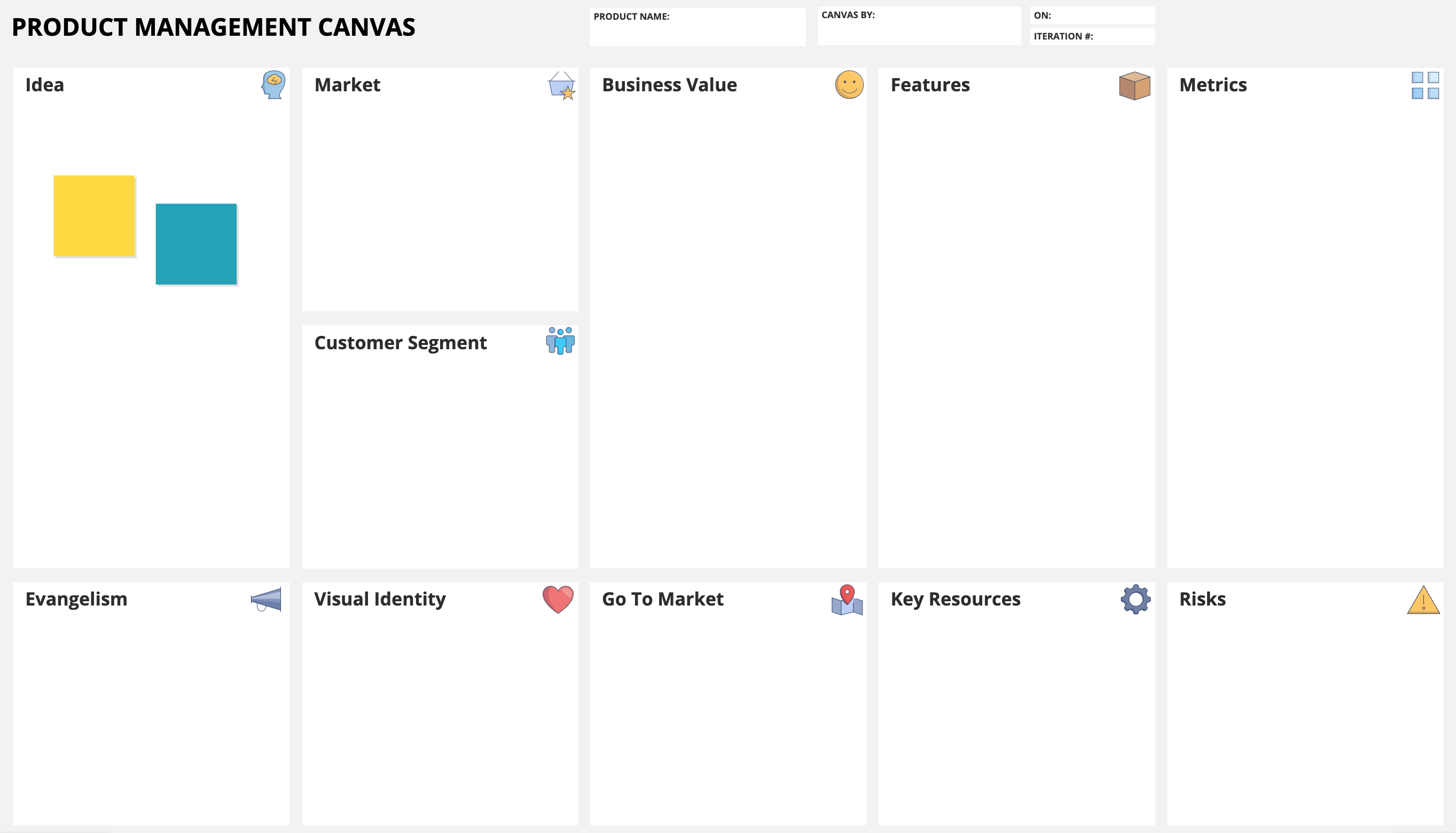Image resolution: width=1456 pixels, height=833 pixels.
Task: Click the red heart Visual Identity icon
Action: click(x=558, y=600)
